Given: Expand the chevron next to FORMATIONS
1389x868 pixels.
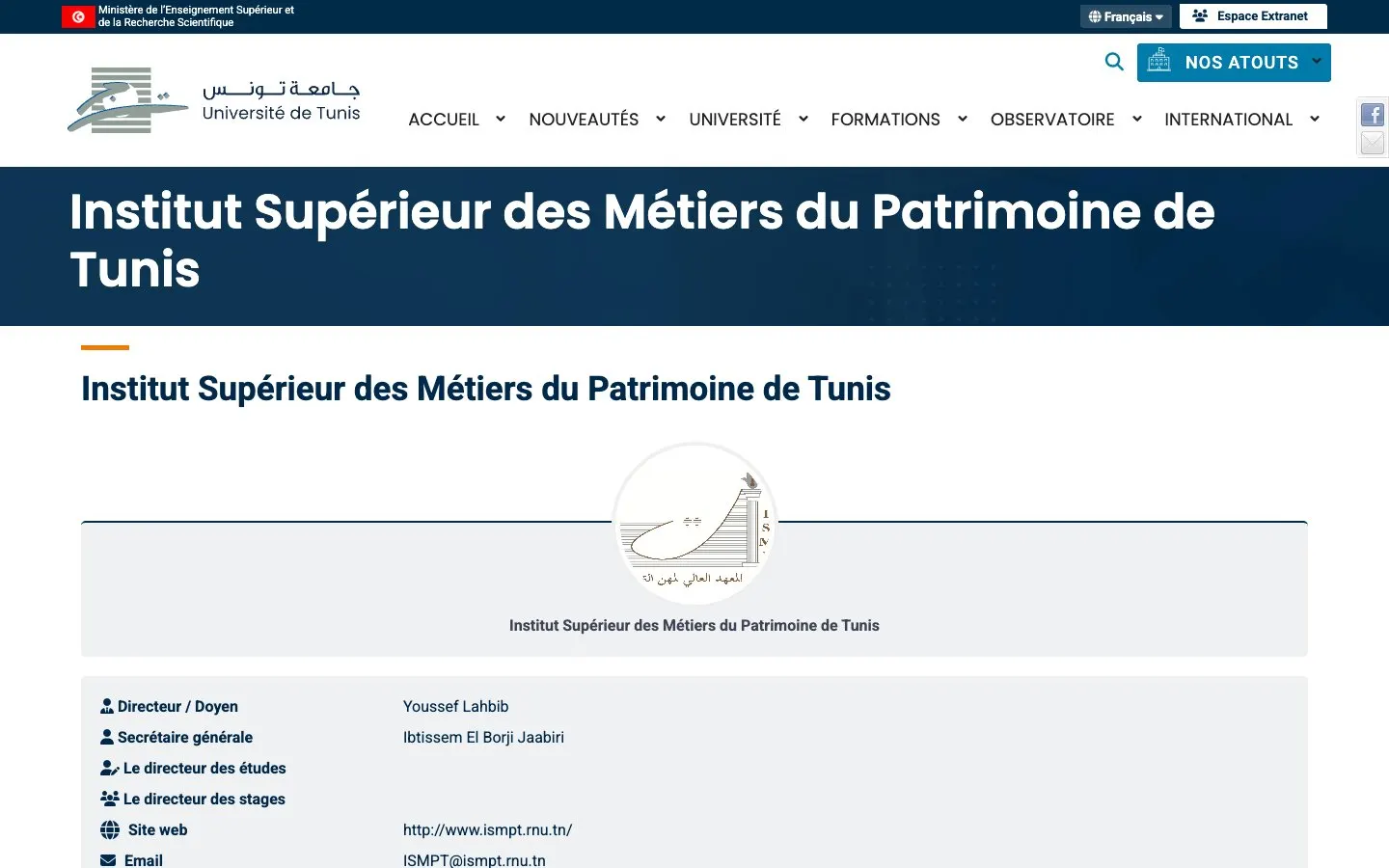Looking at the screenshot, I should (x=963, y=119).
